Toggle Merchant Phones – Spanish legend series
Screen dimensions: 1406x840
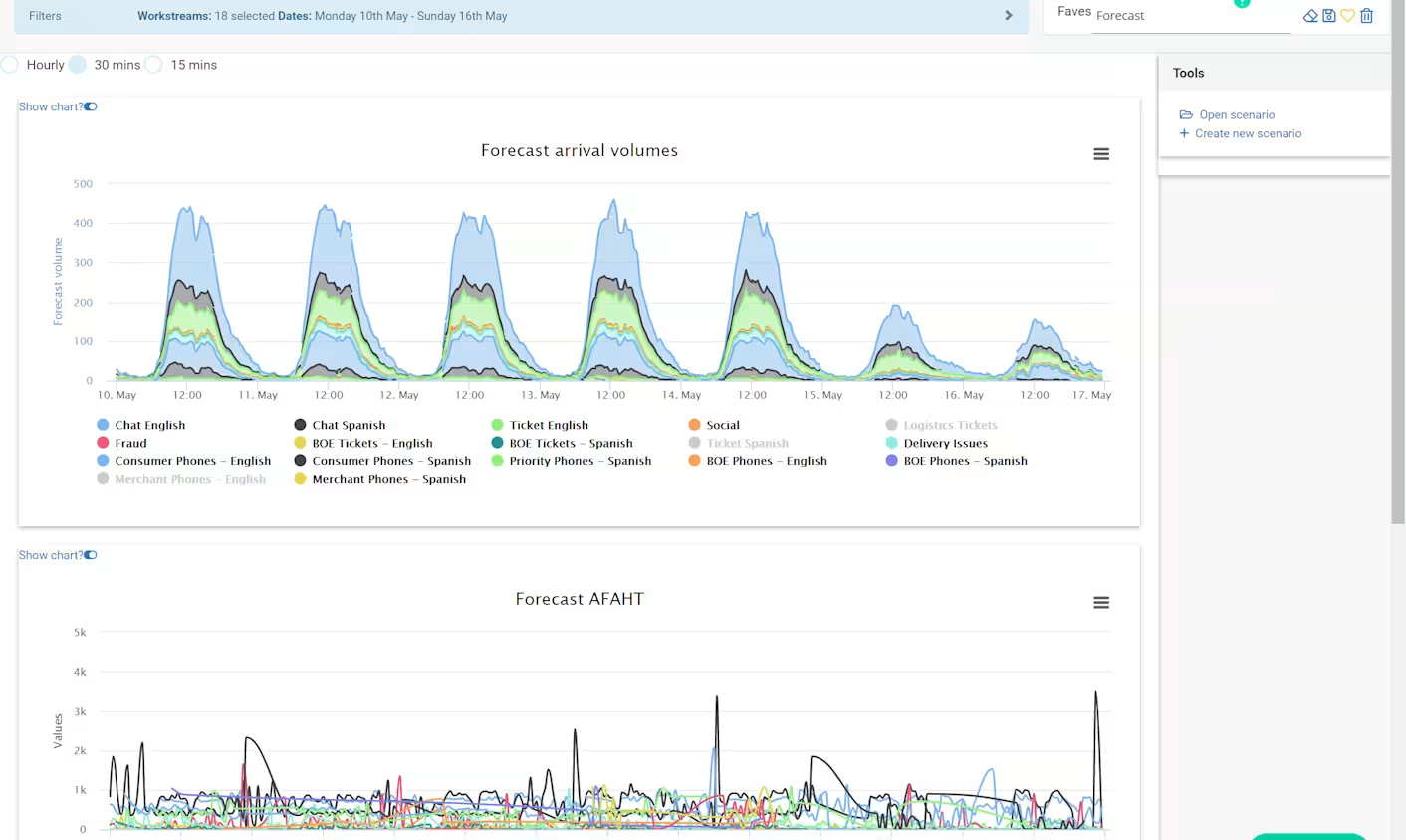380,479
